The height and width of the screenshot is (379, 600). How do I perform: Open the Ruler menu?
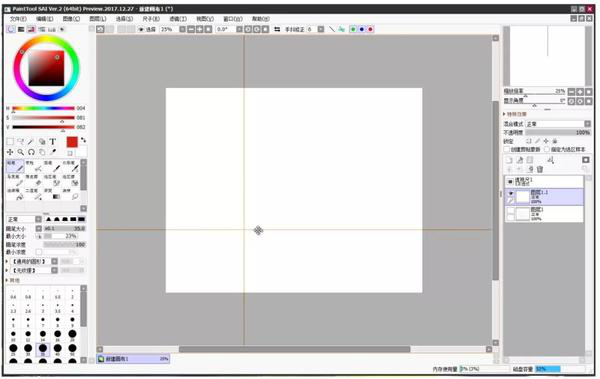click(151, 19)
